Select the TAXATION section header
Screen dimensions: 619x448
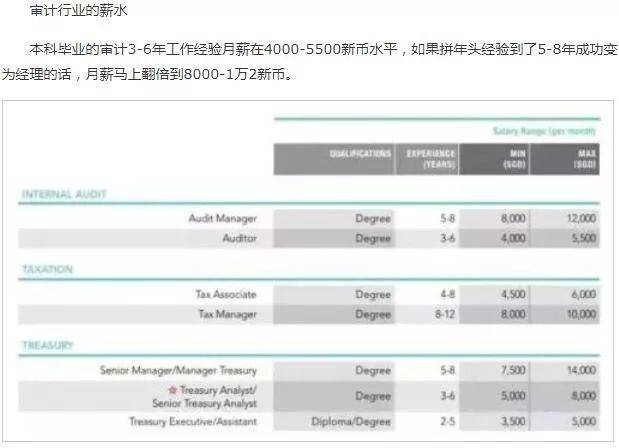(49, 270)
